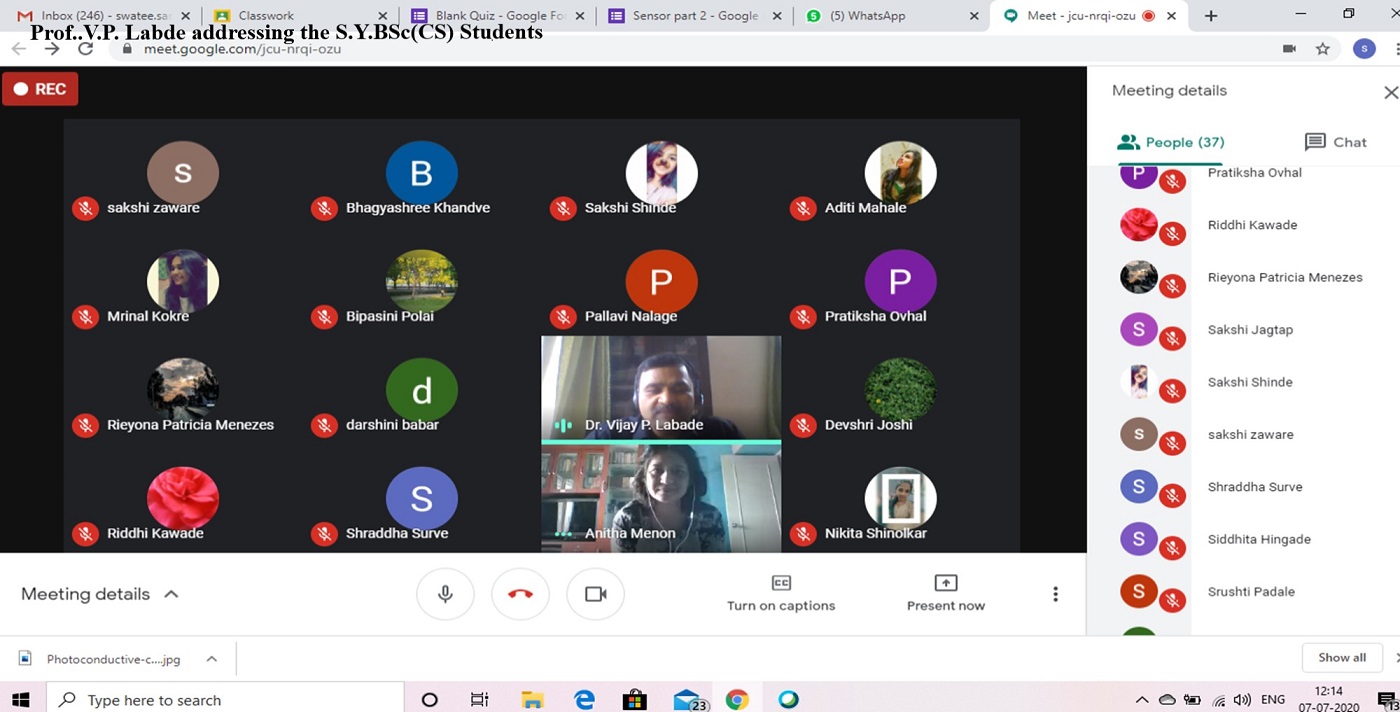1400x712 pixels.
Task: Click the camera icon in the address bar
Action: pyautogui.click(x=1289, y=47)
